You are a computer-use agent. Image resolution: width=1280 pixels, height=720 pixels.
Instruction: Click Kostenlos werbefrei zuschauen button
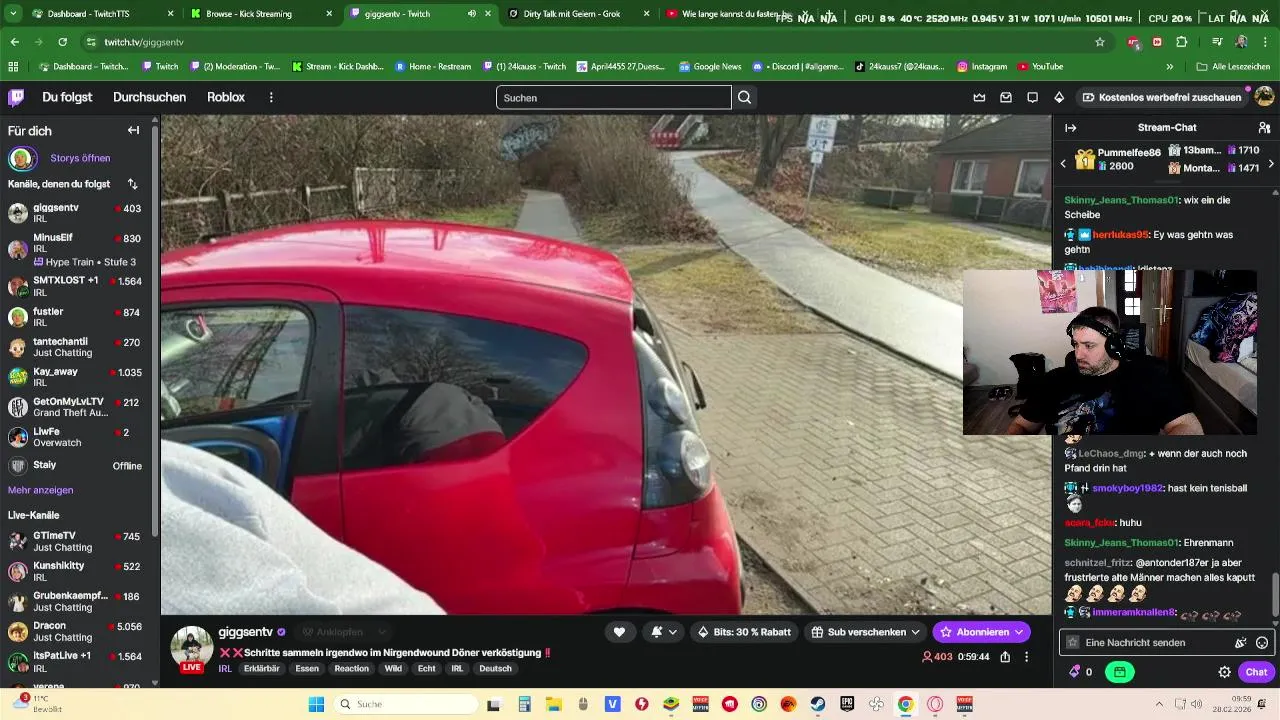1161,97
